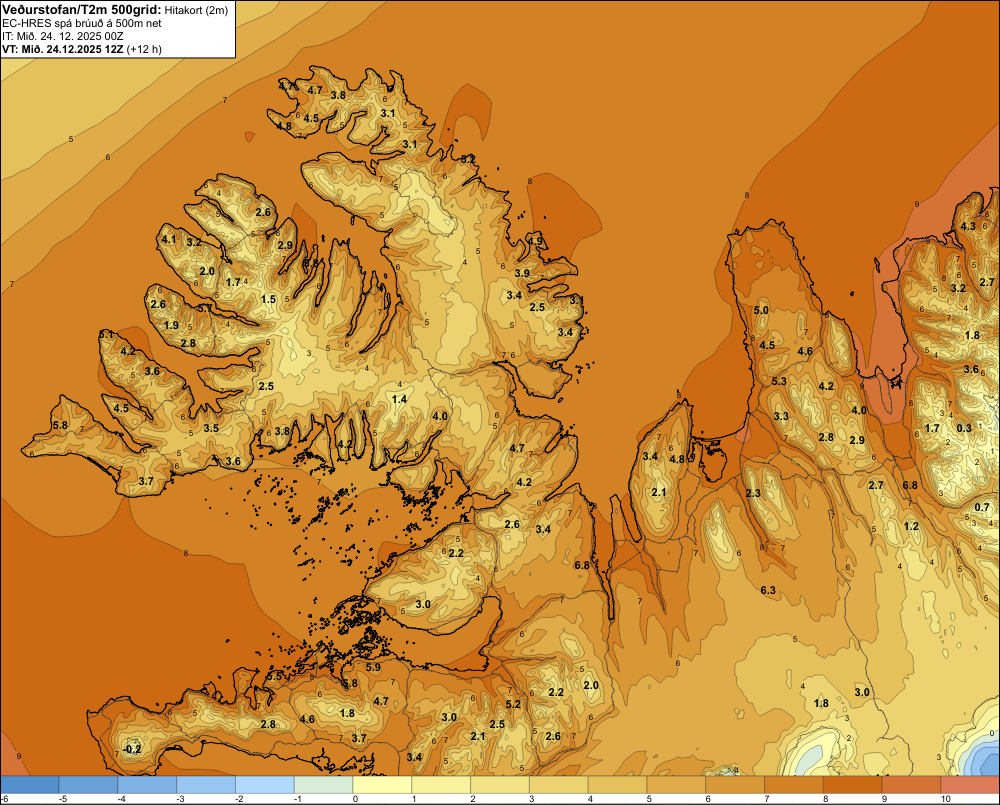Click the temperature value '5.9'
This screenshot has width=1000, height=805.
[x=373, y=667]
